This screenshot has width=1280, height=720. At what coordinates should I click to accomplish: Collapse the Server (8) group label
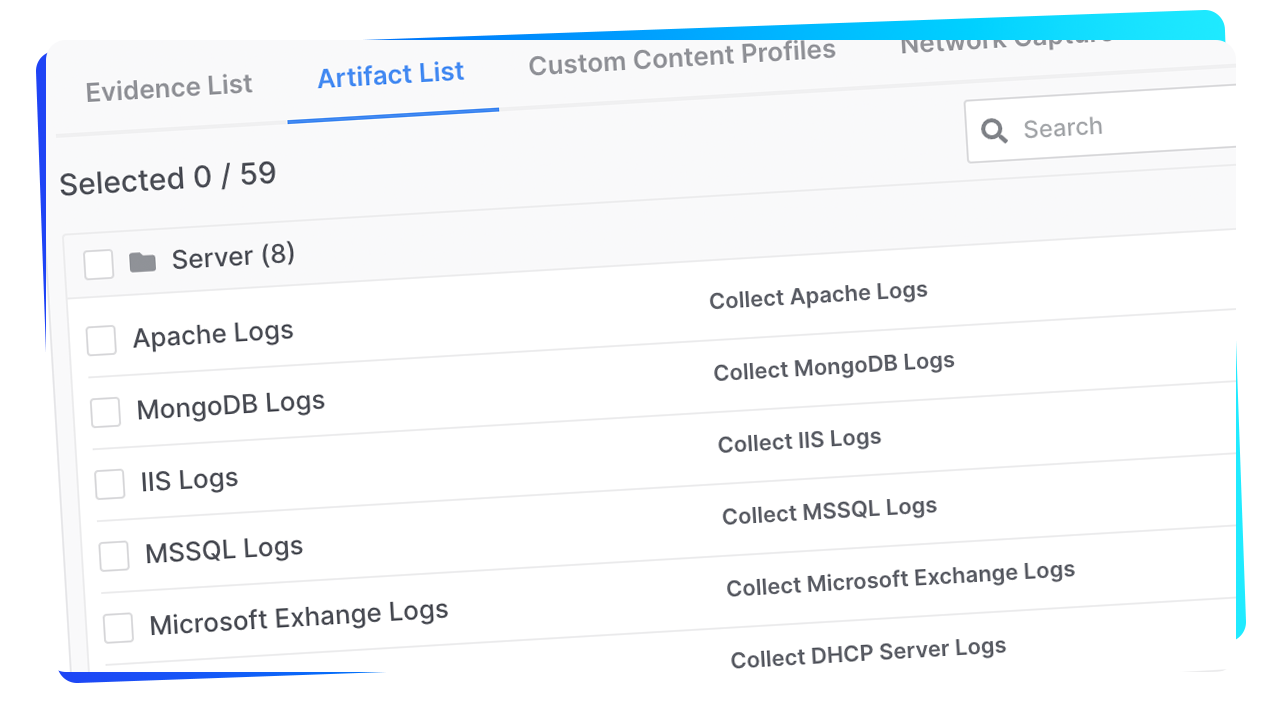tap(233, 256)
